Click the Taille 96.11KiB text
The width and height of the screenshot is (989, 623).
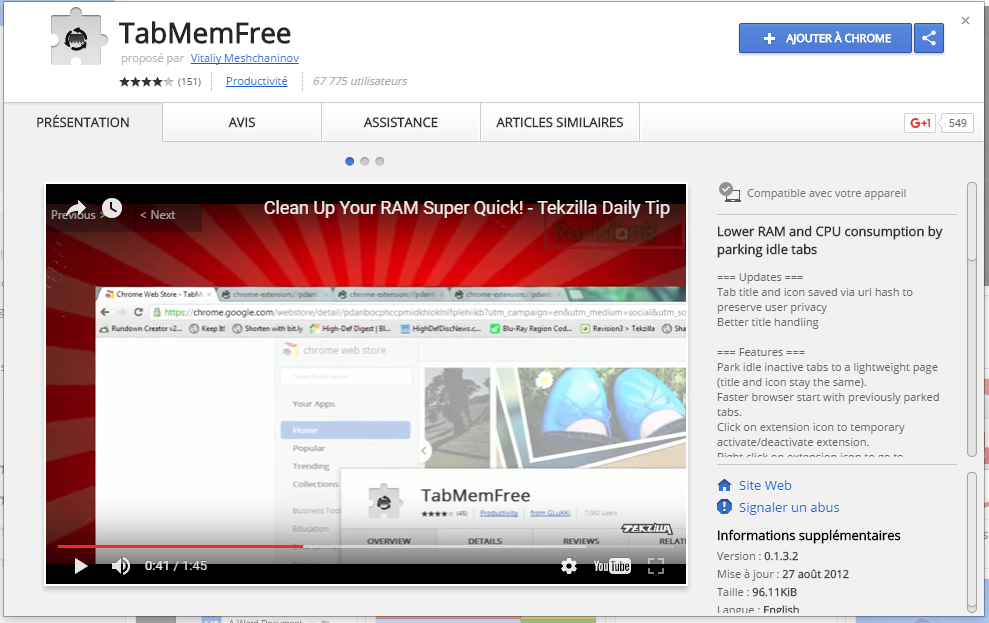pos(757,592)
